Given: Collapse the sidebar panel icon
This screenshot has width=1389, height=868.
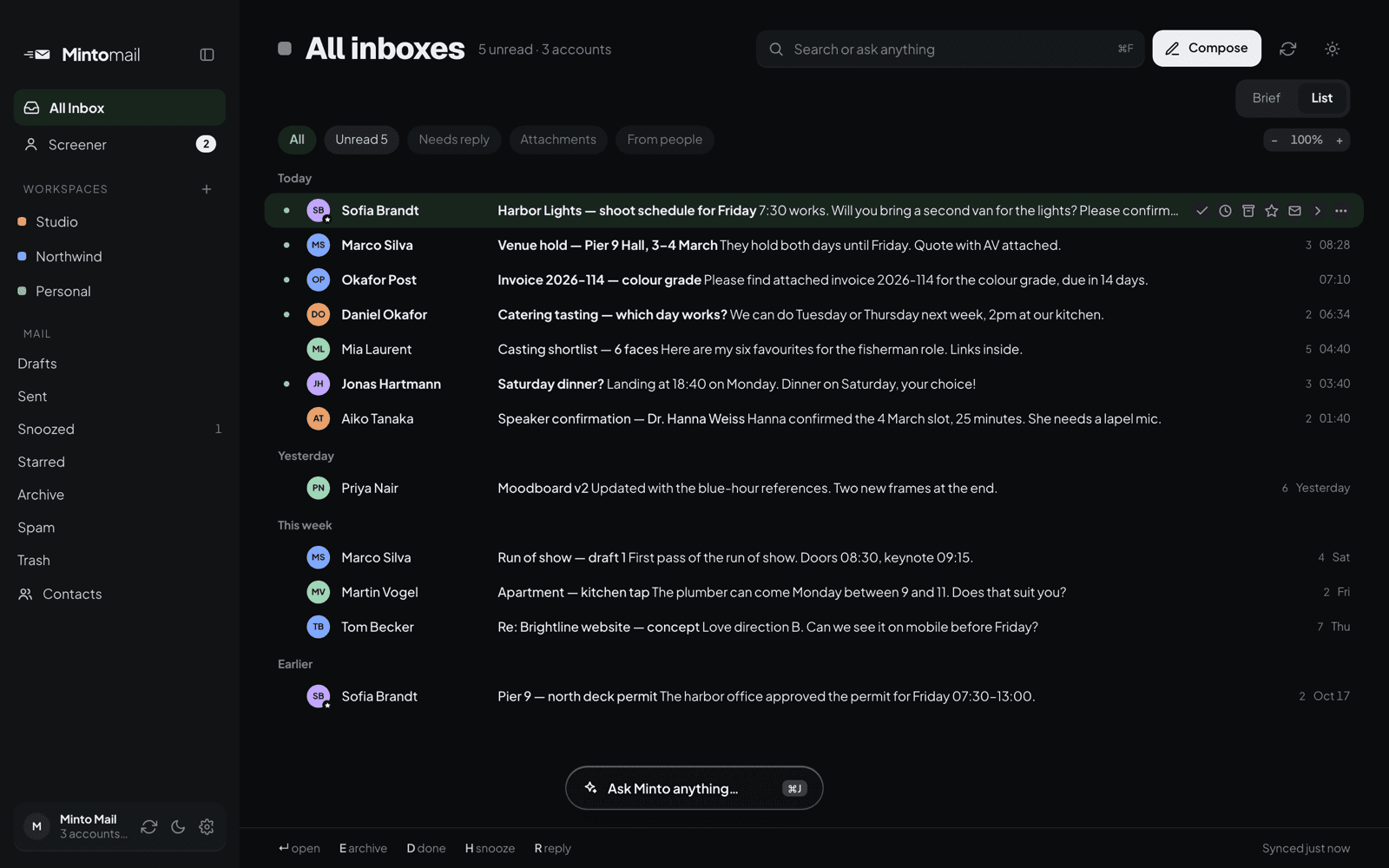Looking at the screenshot, I should [207, 55].
